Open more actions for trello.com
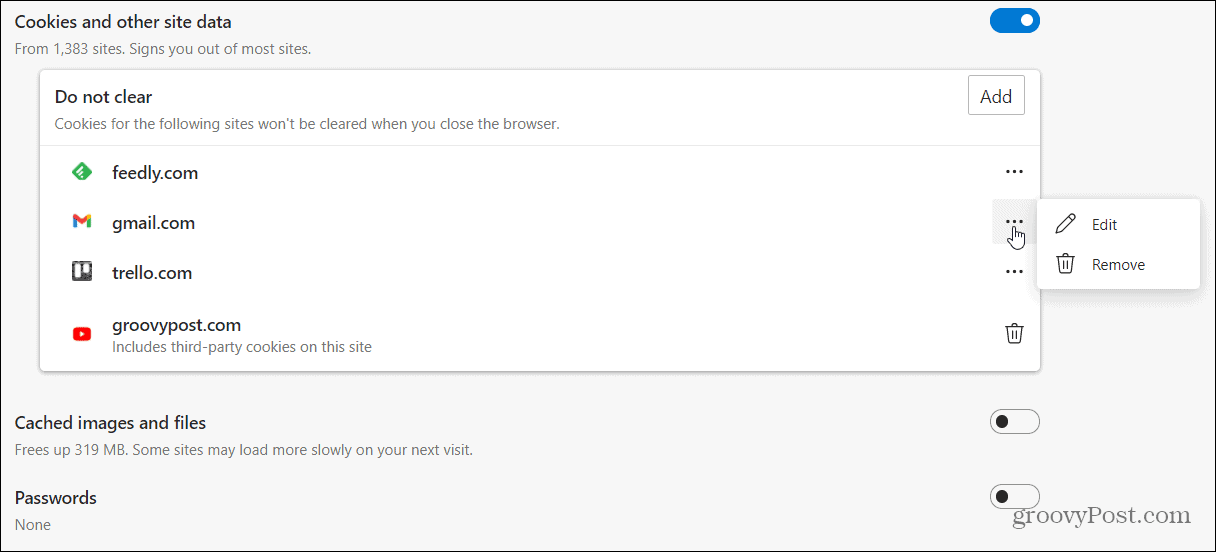Screen dimensions: 1216x552 (x=1014, y=272)
